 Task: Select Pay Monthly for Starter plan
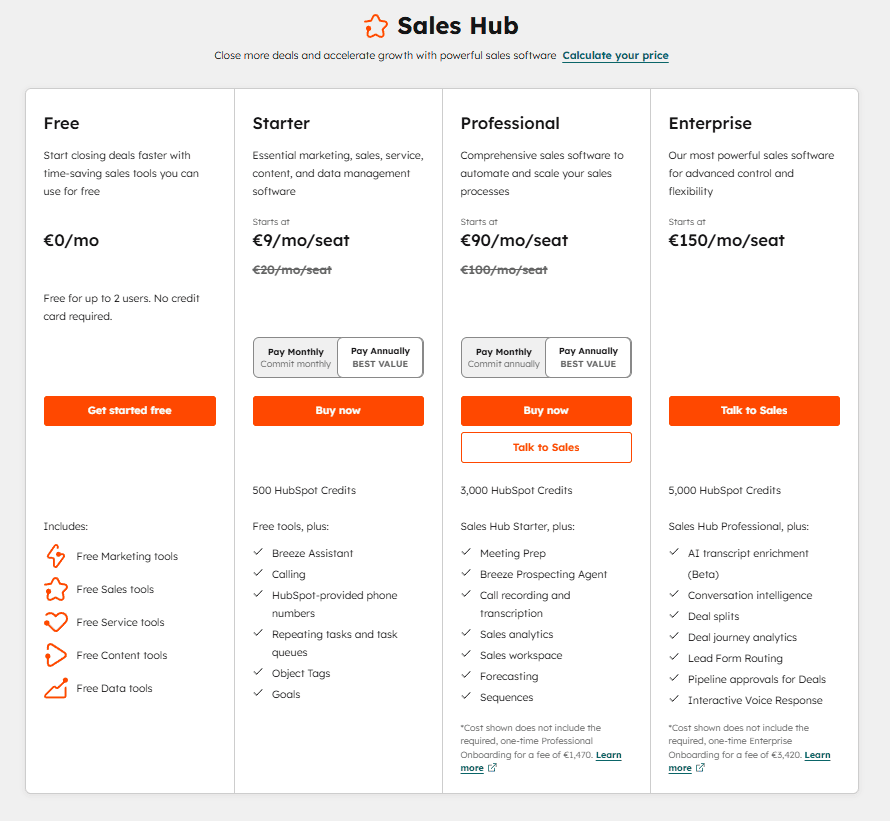[x=296, y=358]
